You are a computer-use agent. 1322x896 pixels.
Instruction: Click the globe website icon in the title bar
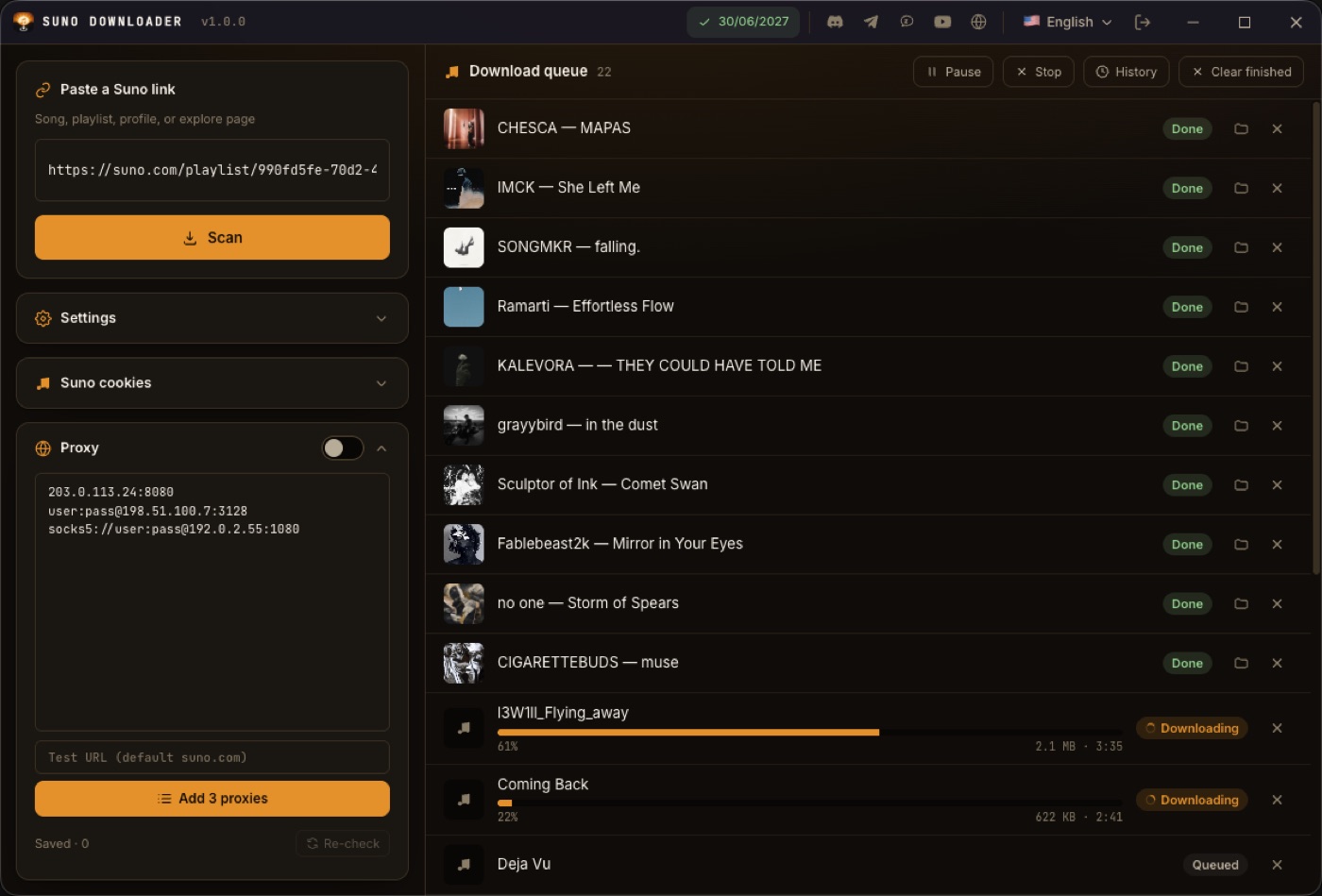[x=978, y=22]
